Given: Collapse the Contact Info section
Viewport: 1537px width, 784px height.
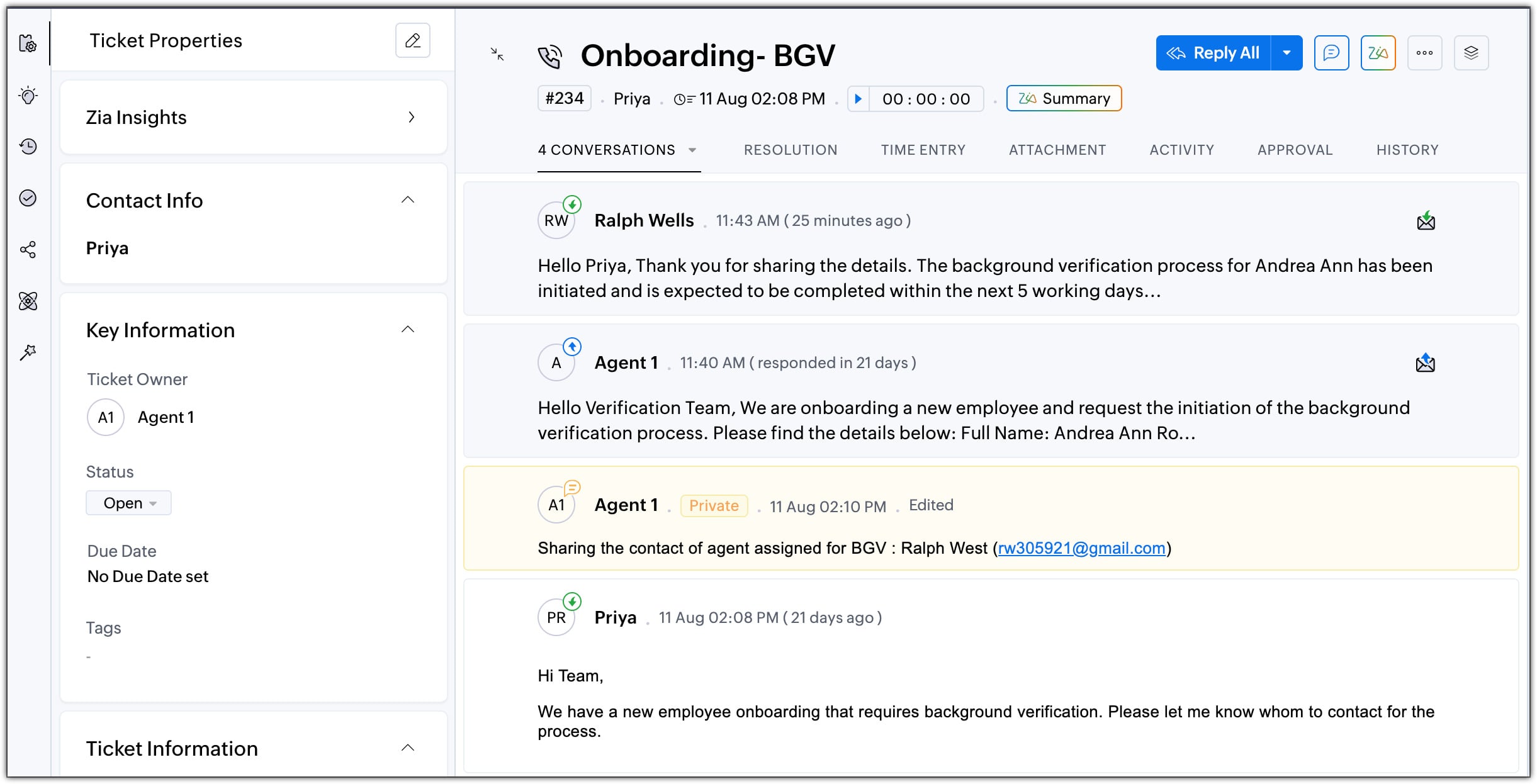Looking at the screenshot, I should pos(408,200).
